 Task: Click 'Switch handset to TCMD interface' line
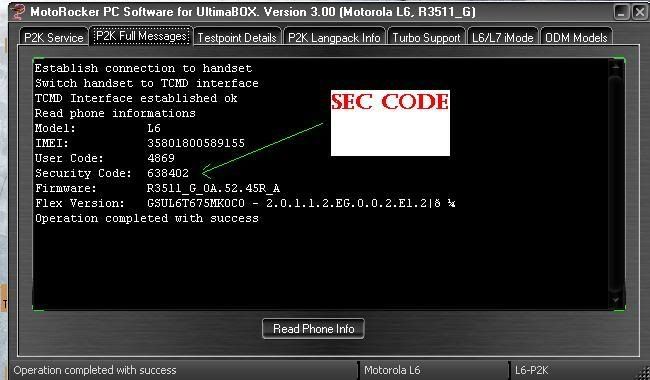[147, 83]
